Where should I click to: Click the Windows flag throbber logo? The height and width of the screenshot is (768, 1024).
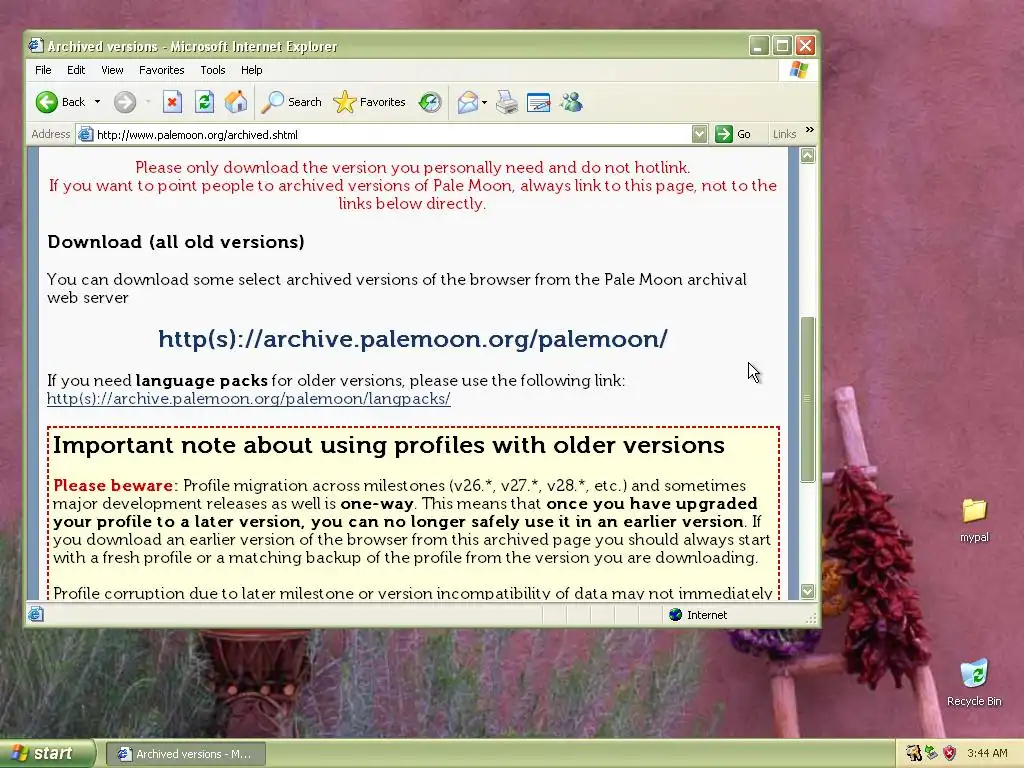coord(799,70)
